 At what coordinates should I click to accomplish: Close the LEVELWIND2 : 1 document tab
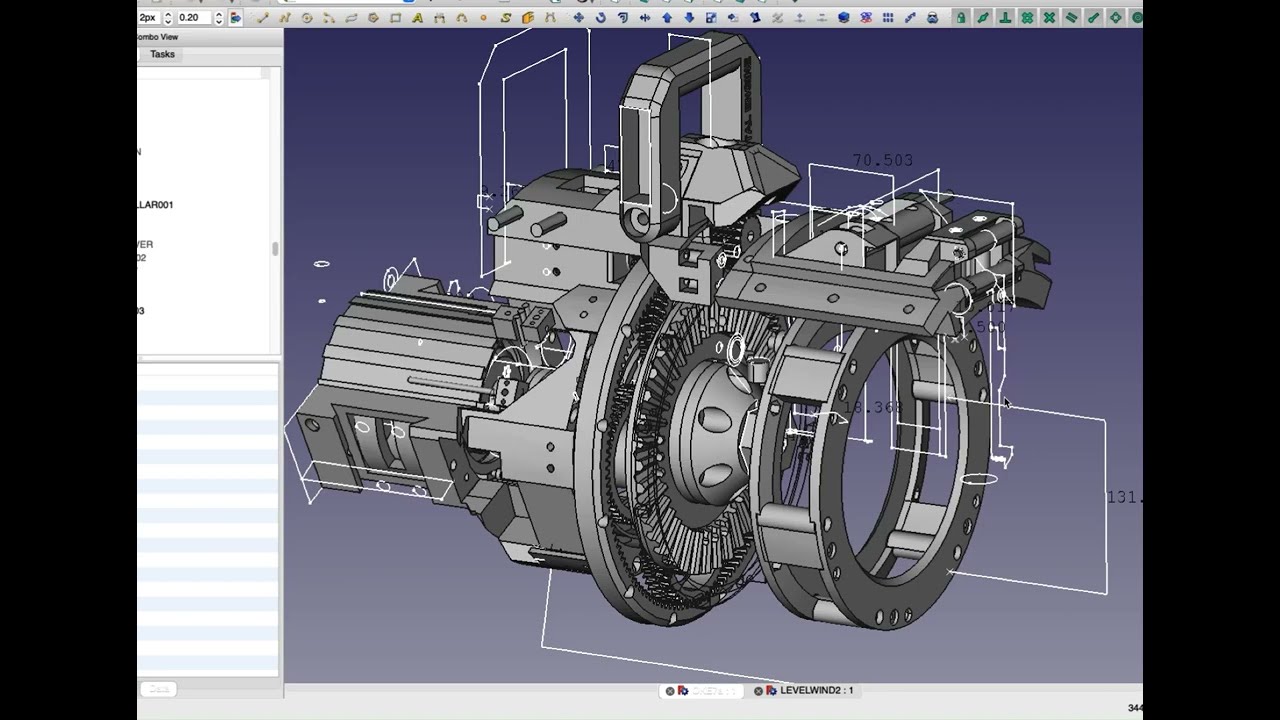pyautogui.click(x=758, y=691)
